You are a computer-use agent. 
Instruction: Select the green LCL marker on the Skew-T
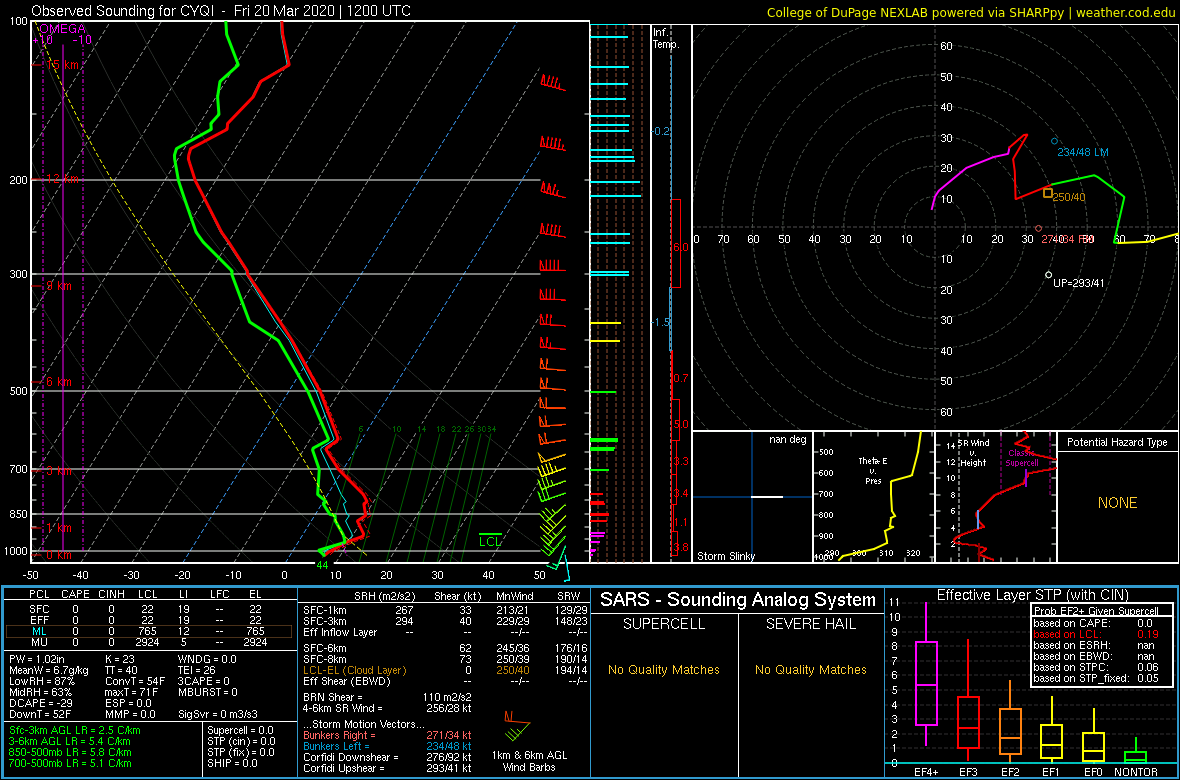[491, 540]
